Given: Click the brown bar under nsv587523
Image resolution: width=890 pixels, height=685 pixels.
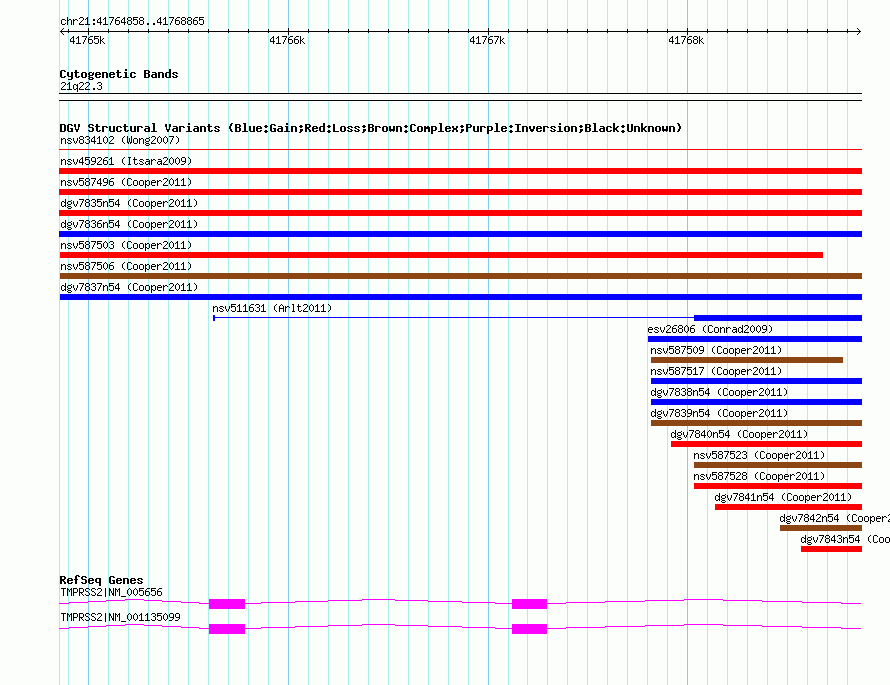Looking at the screenshot, I should pyautogui.click(x=778, y=465).
